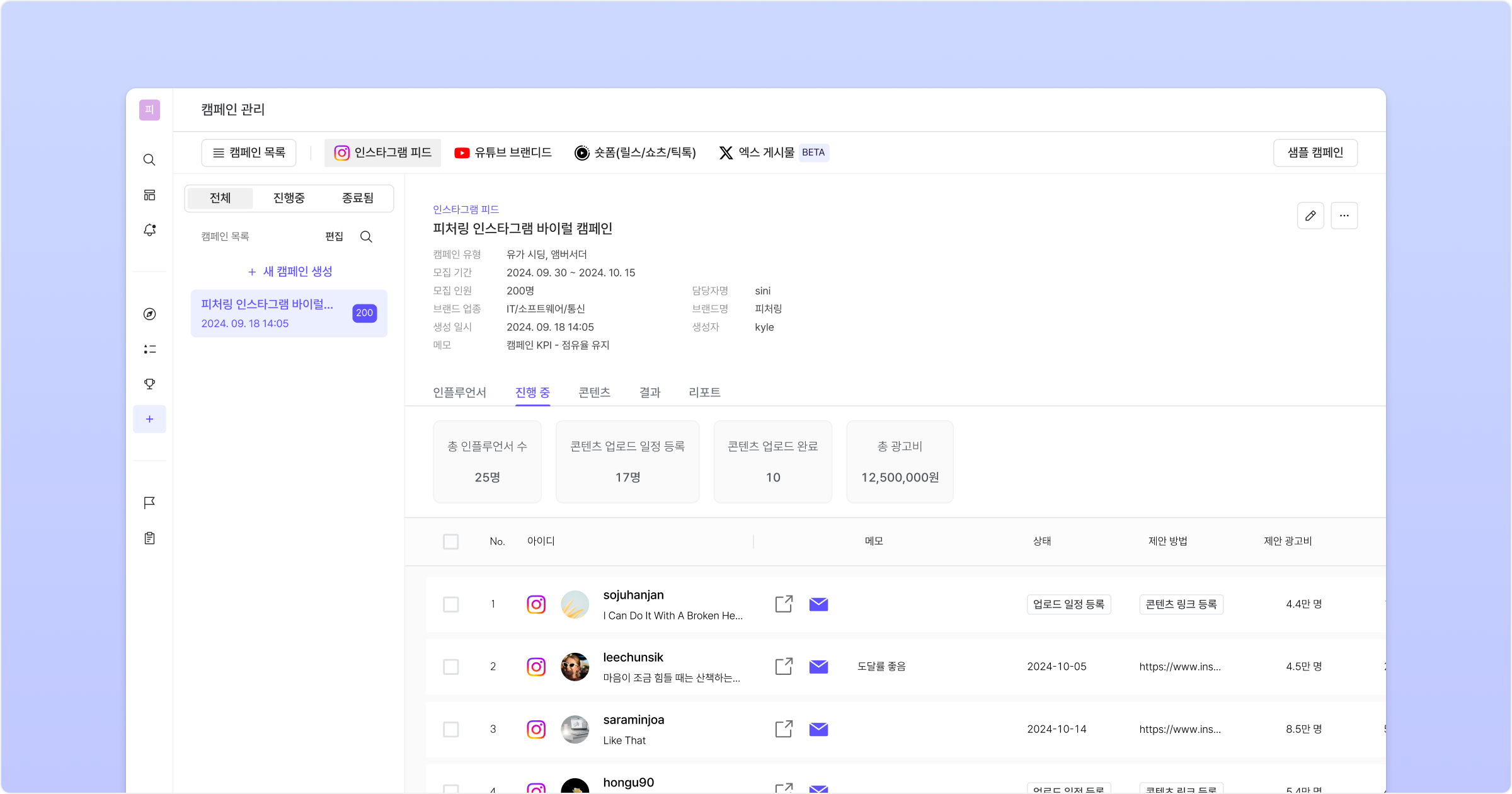Viewport: 1512px width, 794px height.
Task: Open the trophy ranking icon
Action: click(x=149, y=384)
